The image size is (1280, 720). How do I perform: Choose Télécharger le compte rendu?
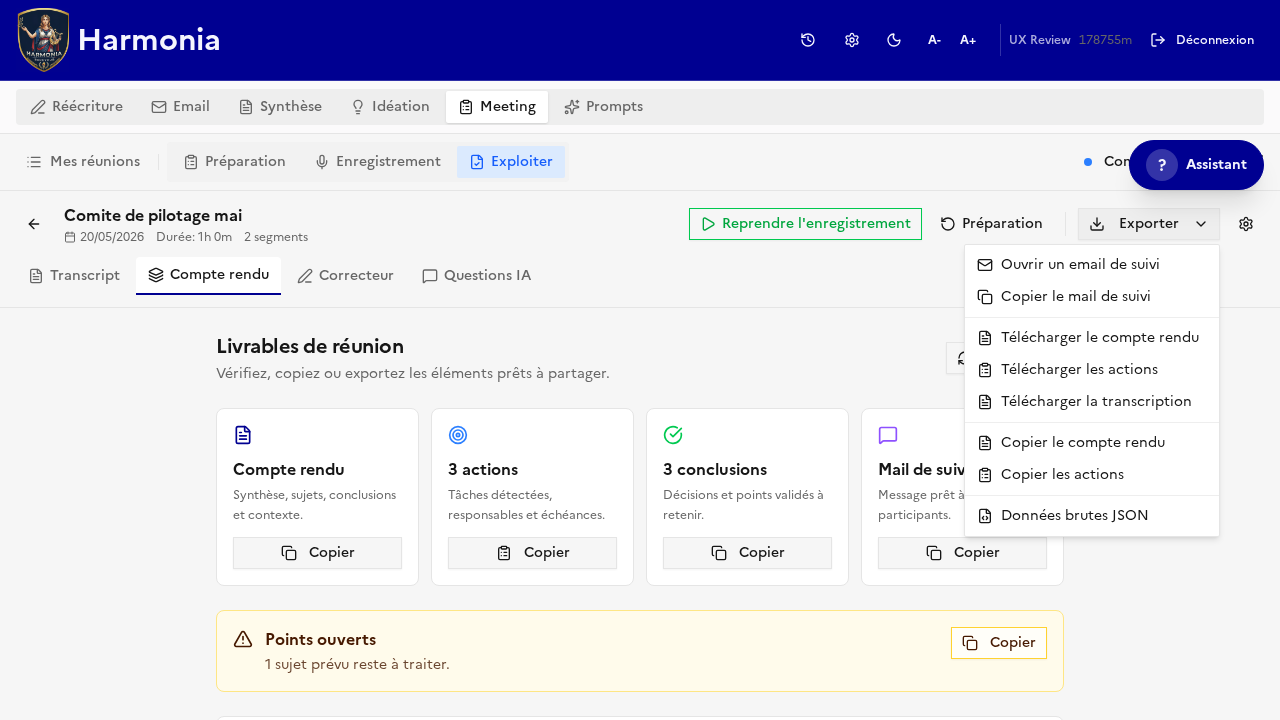[1092, 338]
